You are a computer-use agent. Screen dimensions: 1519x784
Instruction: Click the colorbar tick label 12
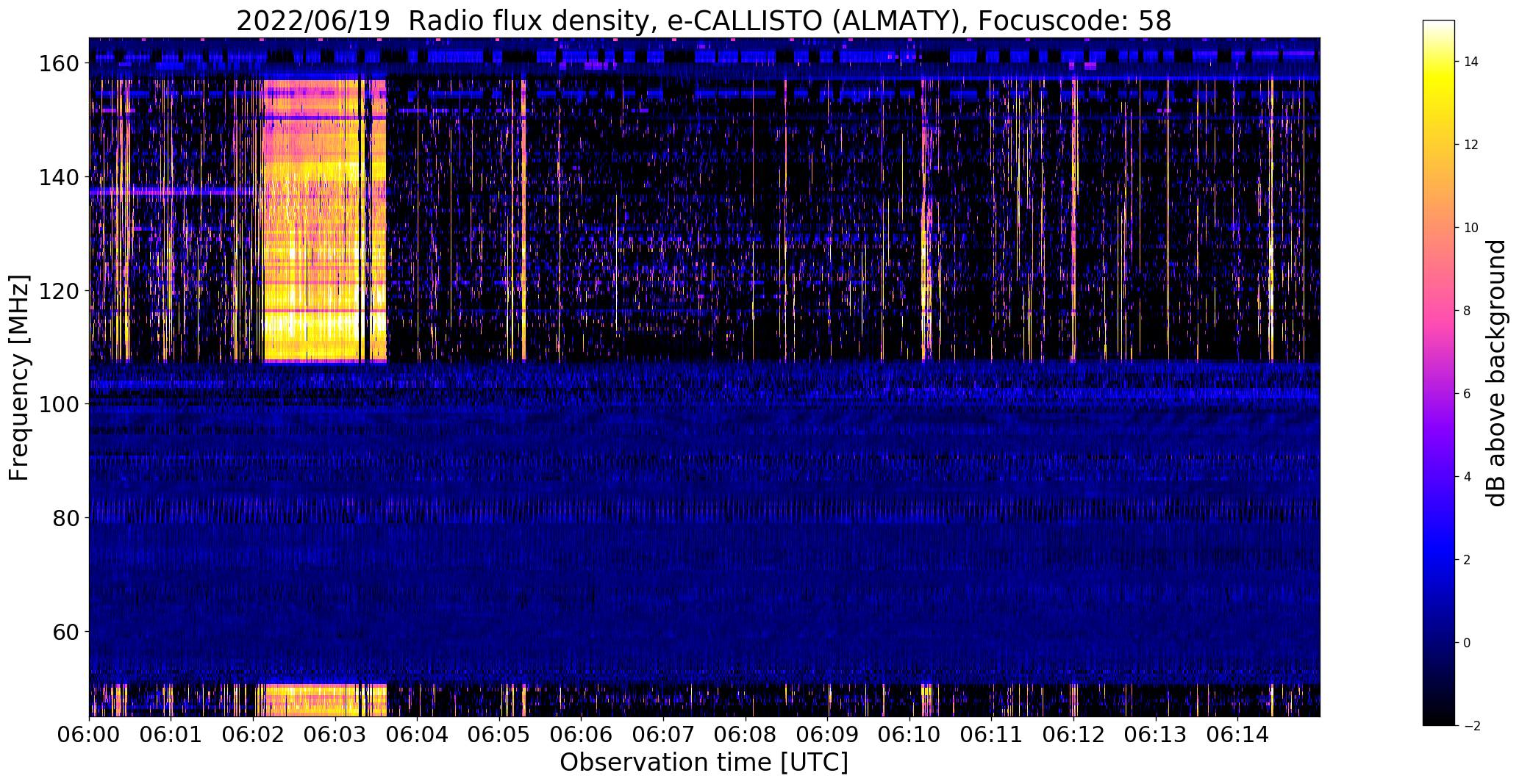[x=1471, y=145]
